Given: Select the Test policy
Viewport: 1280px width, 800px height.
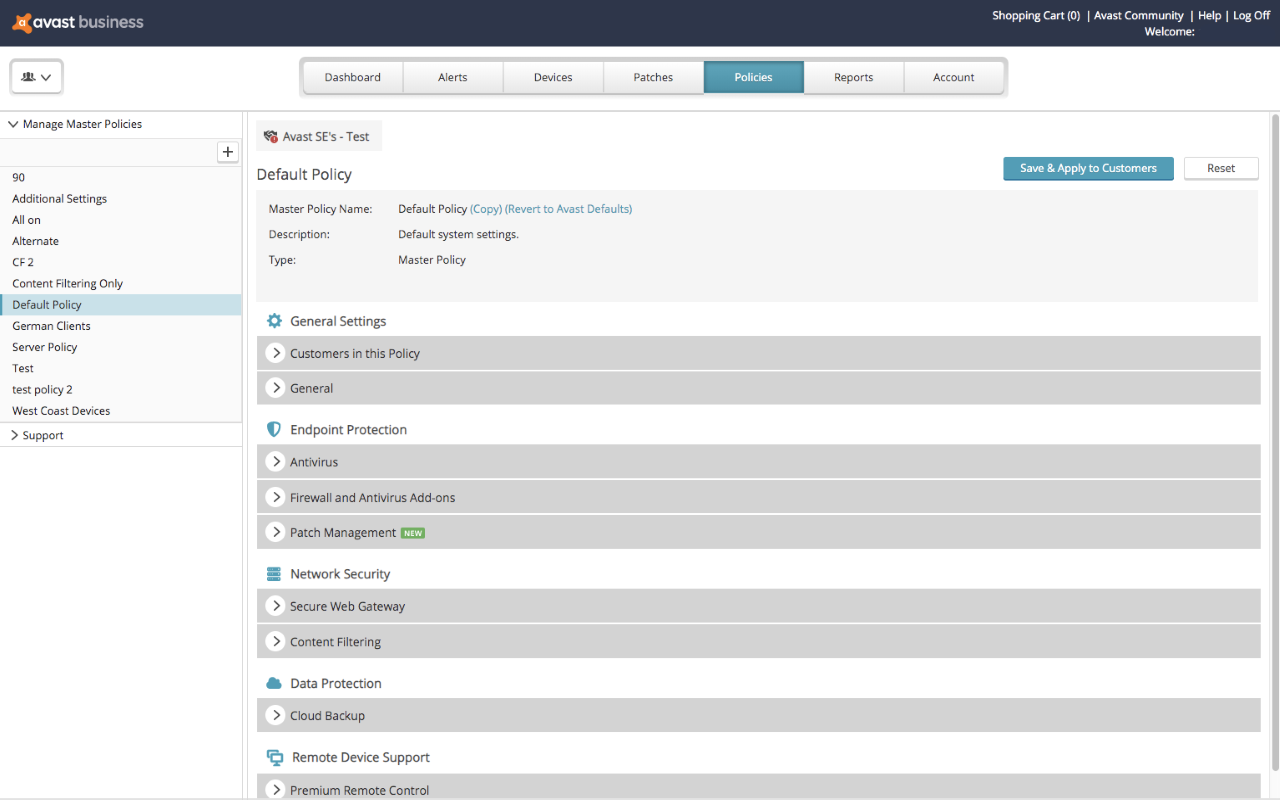Looking at the screenshot, I should [x=120, y=368].
